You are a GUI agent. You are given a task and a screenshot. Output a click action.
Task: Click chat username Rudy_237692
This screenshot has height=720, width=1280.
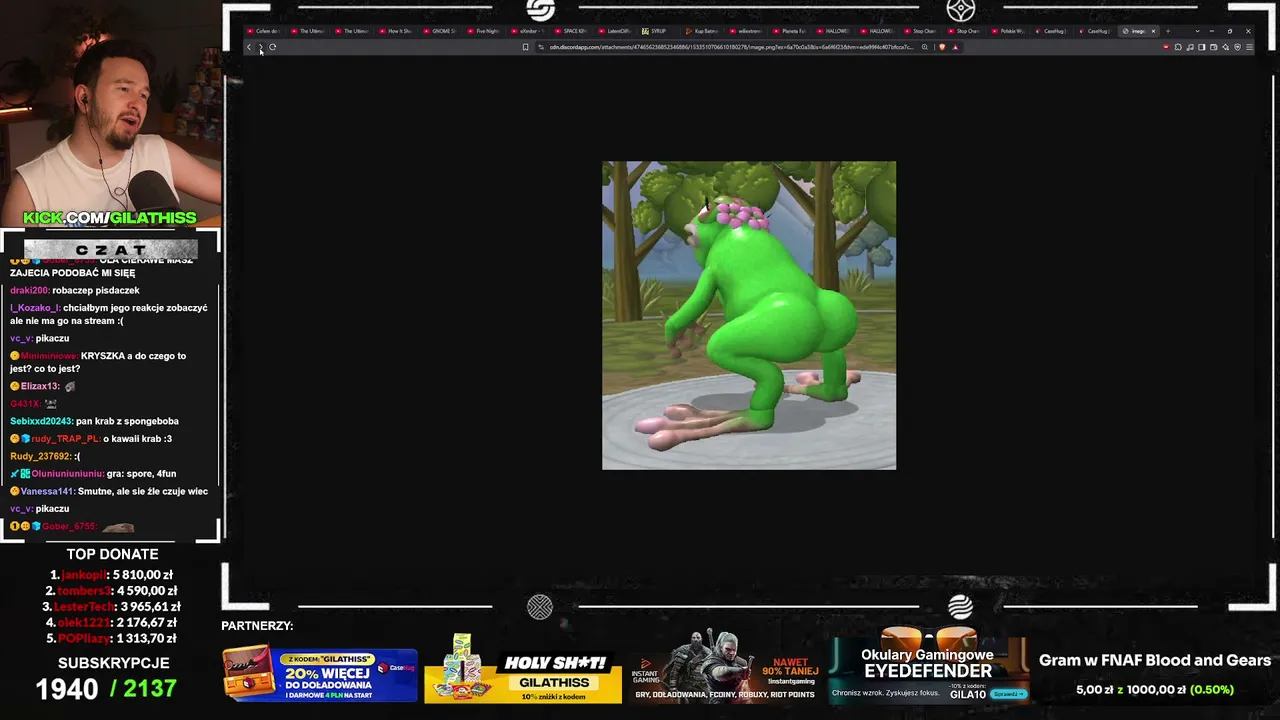coord(40,456)
